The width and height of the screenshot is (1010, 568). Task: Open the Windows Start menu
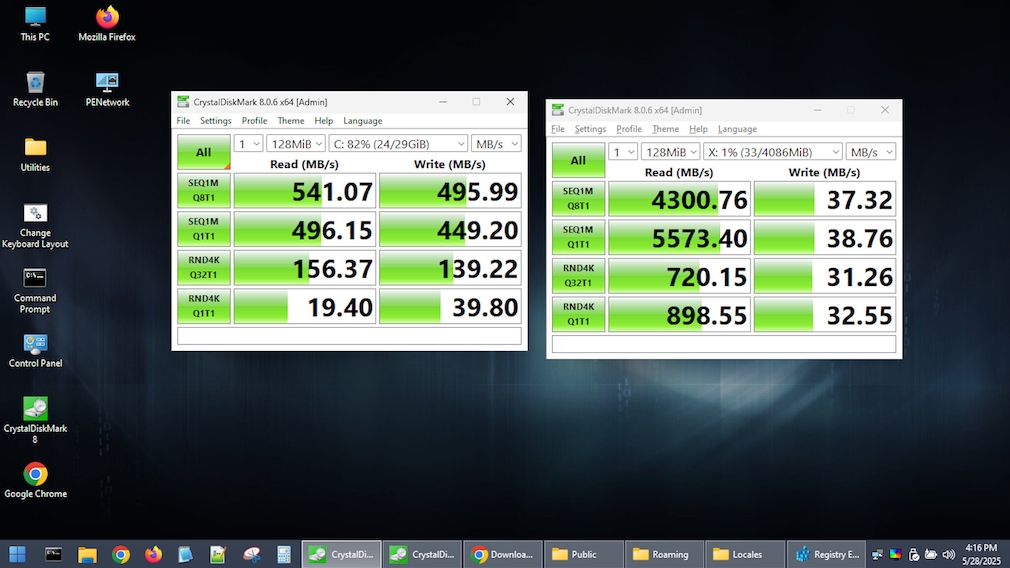pyautogui.click(x=17, y=554)
